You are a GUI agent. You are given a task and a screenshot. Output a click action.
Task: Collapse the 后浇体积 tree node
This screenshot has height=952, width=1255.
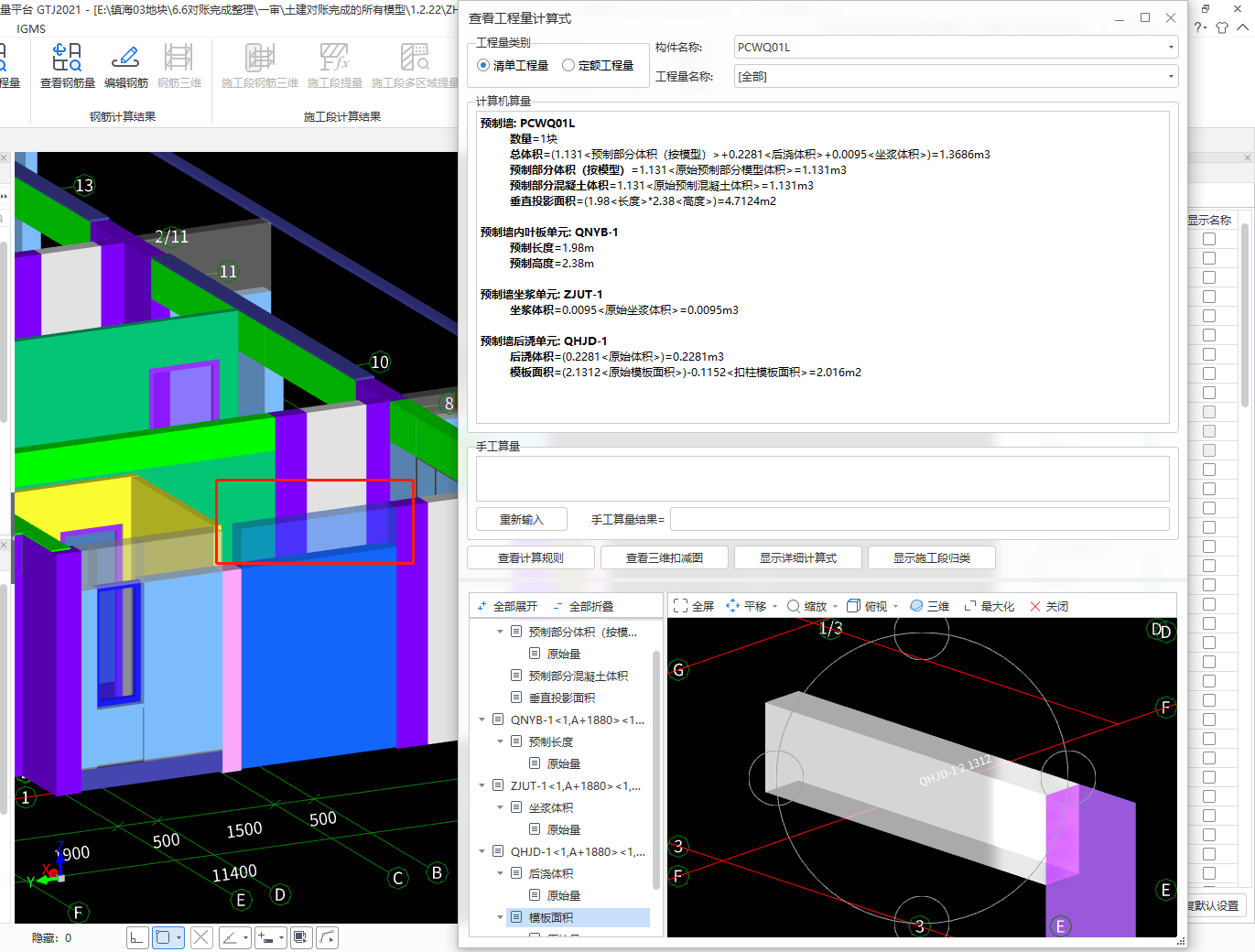click(x=500, y=873)
